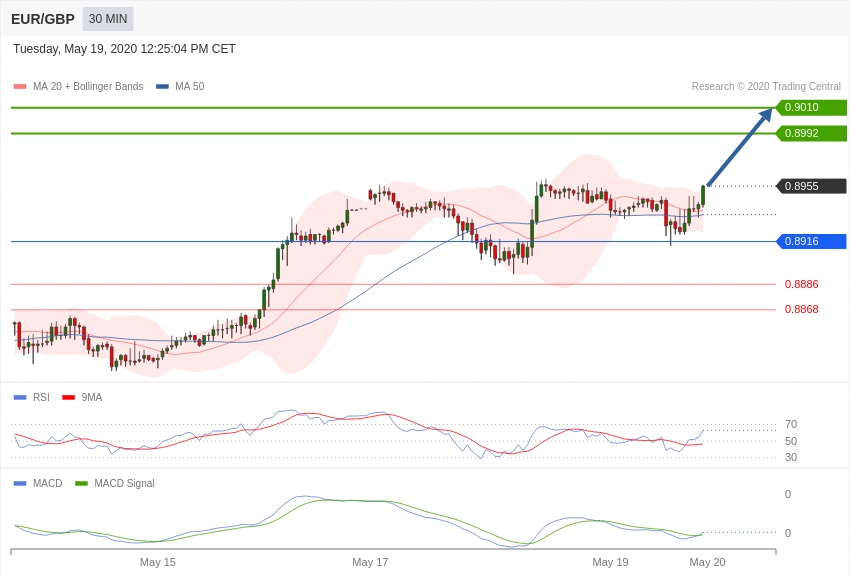Click the May 20 date axis label
The height and width of the screenshot is (576, 850).
pyautogui.click(x=707, y=562)
